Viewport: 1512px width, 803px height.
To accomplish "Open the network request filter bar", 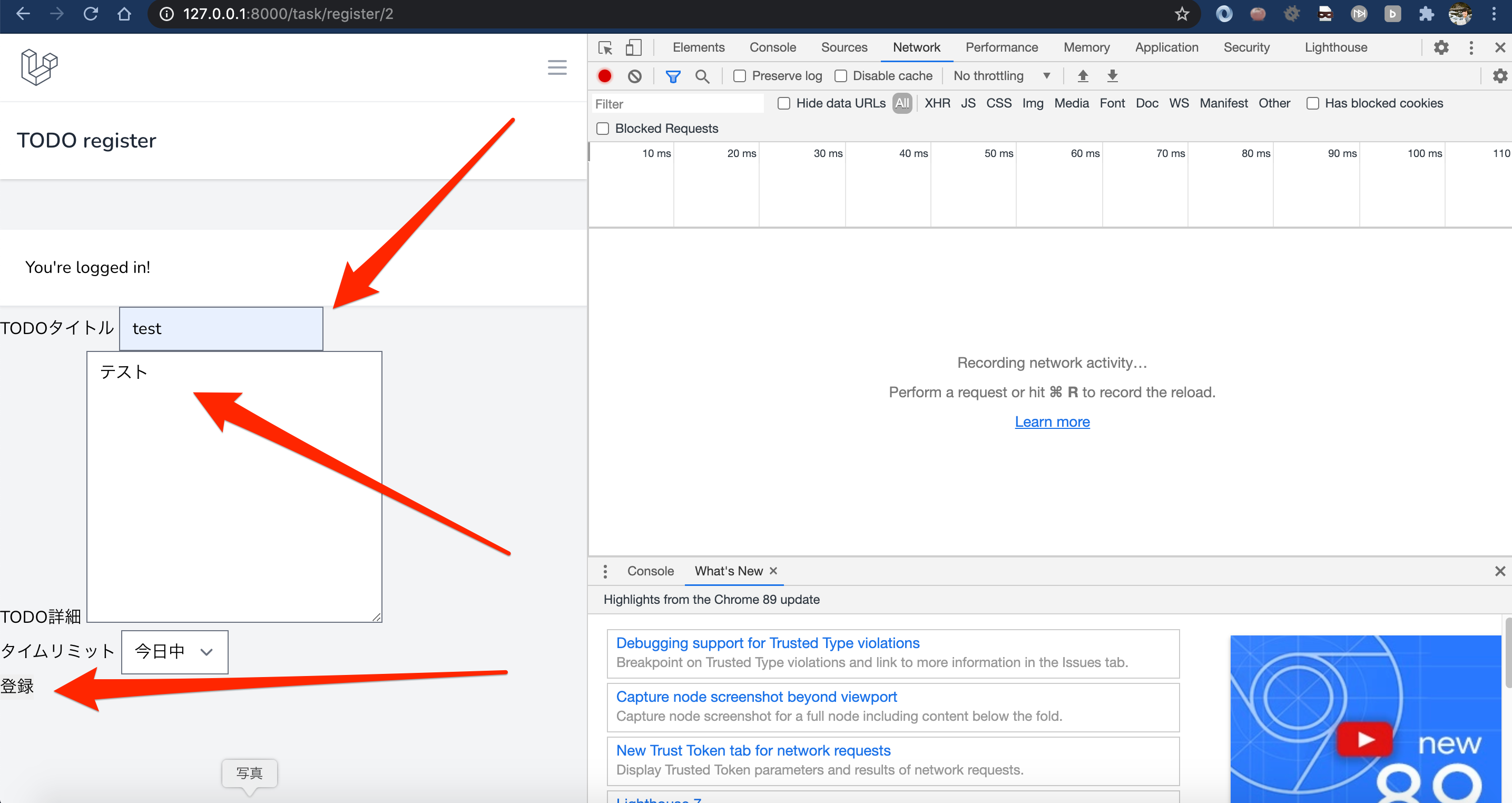I will (673, 76).
